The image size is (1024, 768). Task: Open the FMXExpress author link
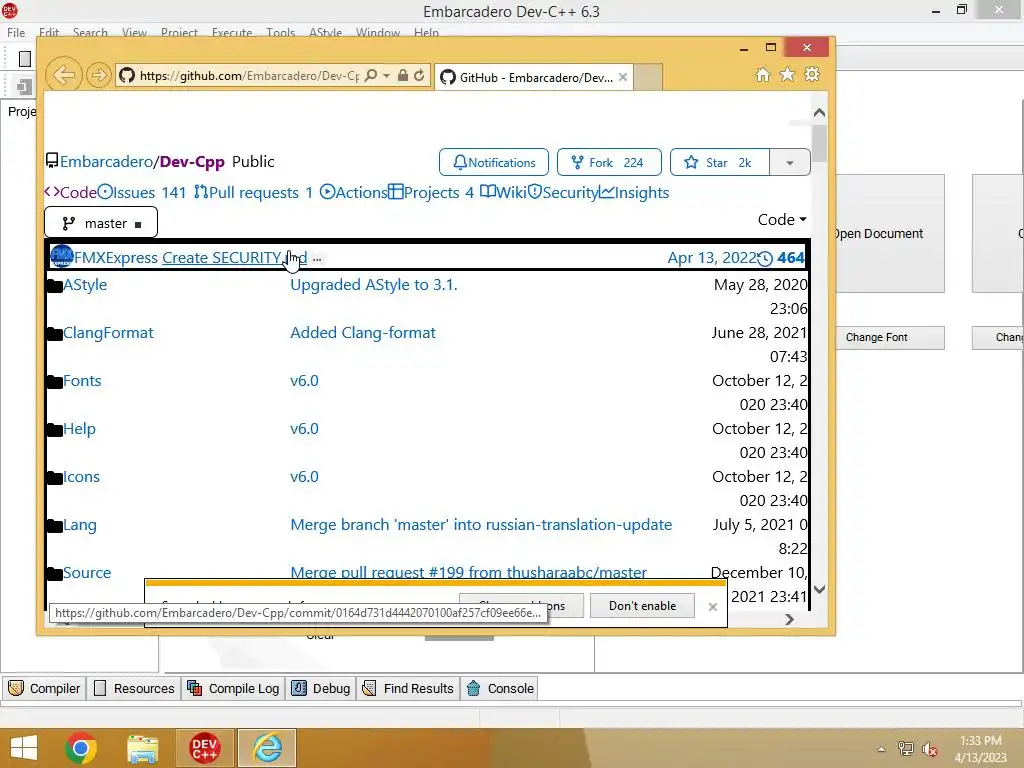coord(116,258)
